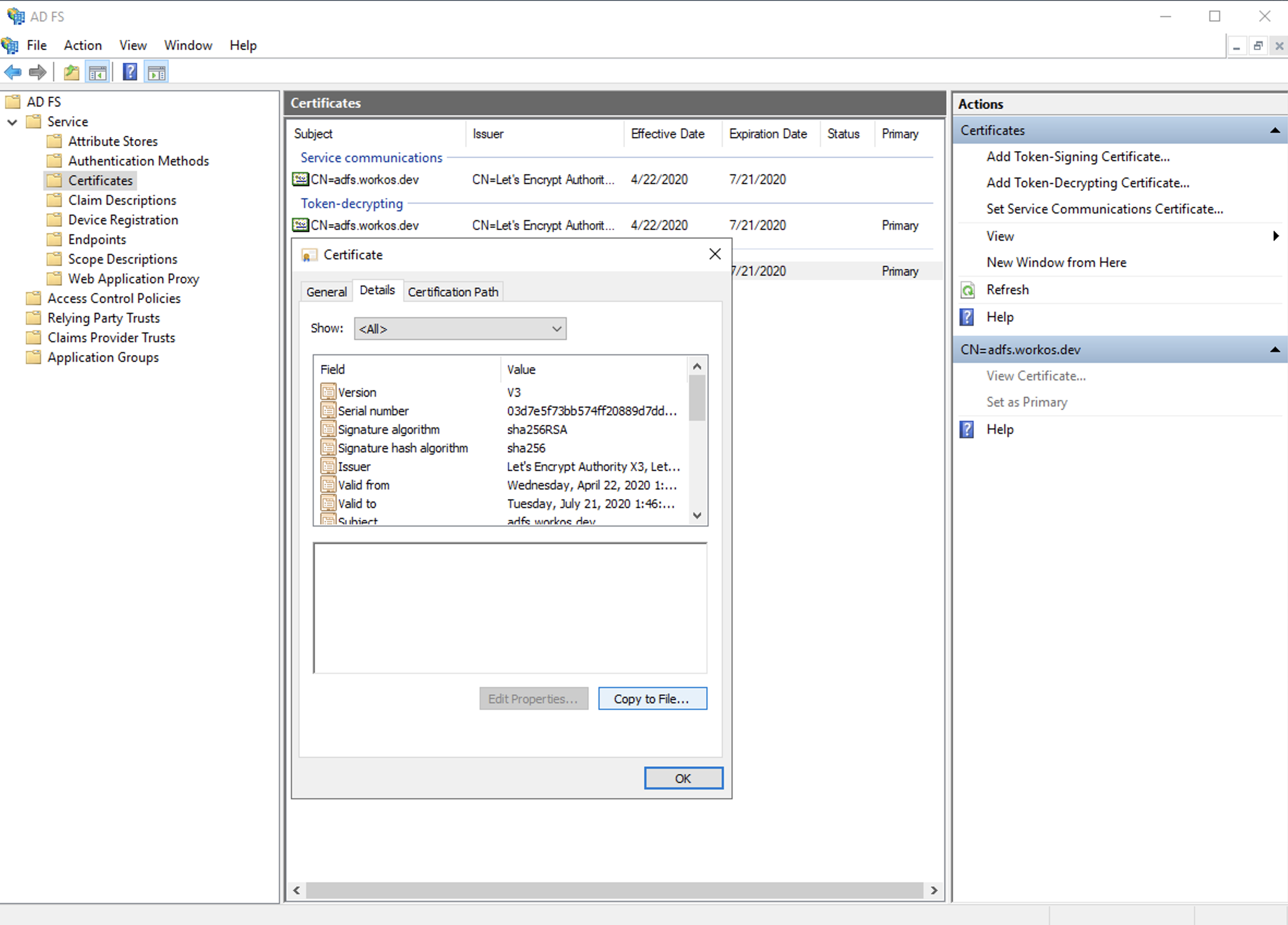Toggle the Show/Hide Action Pane icon
Screen dimensions: 1288x925
156,72
